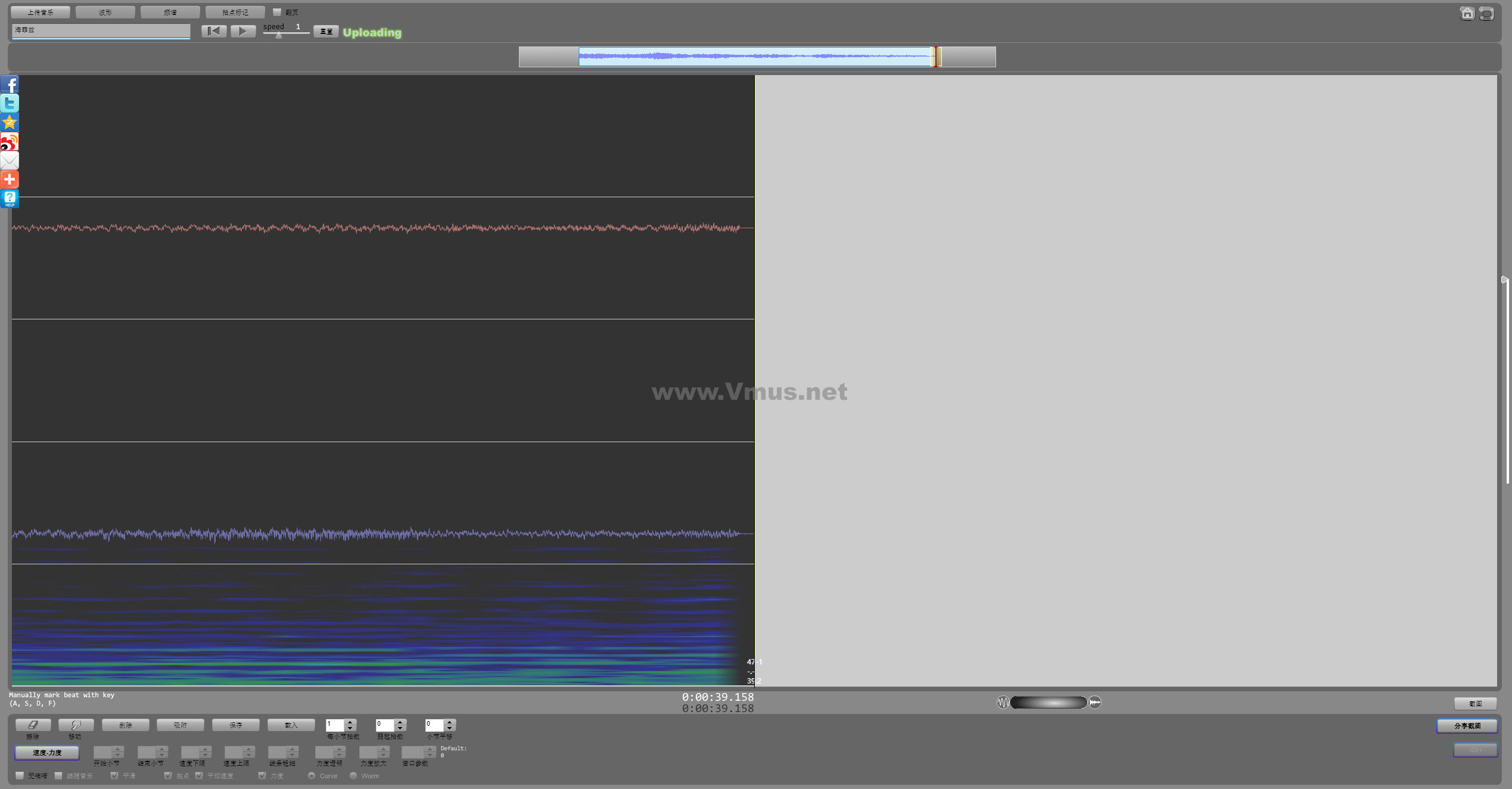Click the 上传音乐 upload button
This screenshot has width=1512, height=789.
point(41,12)
